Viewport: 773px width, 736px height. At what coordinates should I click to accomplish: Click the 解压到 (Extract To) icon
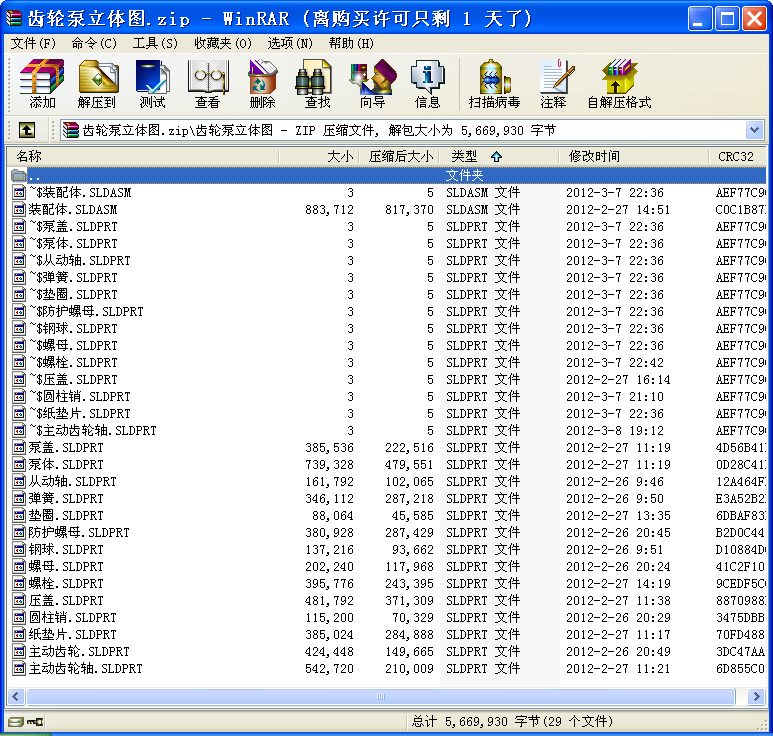[97, 83]
